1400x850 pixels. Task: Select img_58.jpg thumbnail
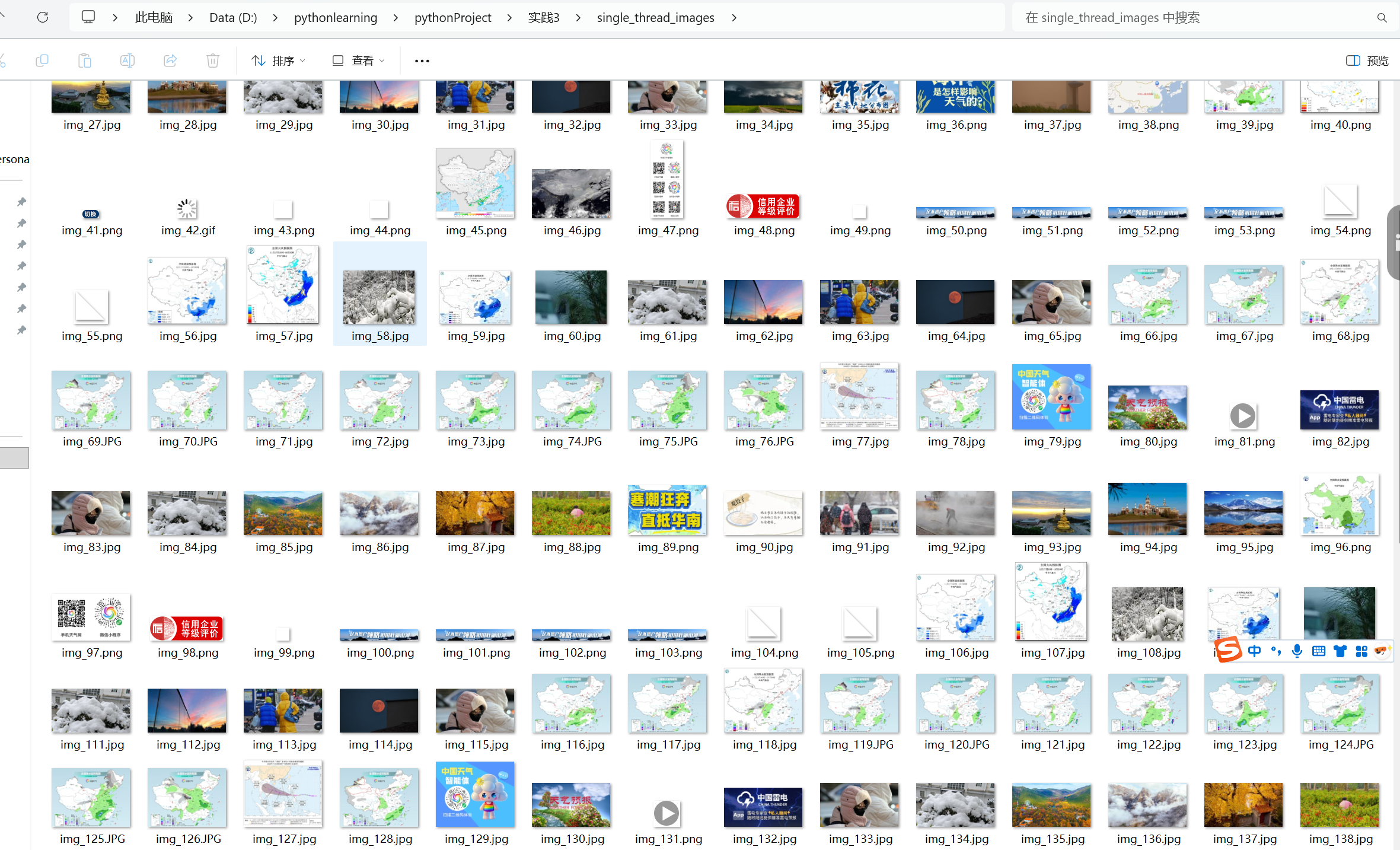(x=380, y=297)
